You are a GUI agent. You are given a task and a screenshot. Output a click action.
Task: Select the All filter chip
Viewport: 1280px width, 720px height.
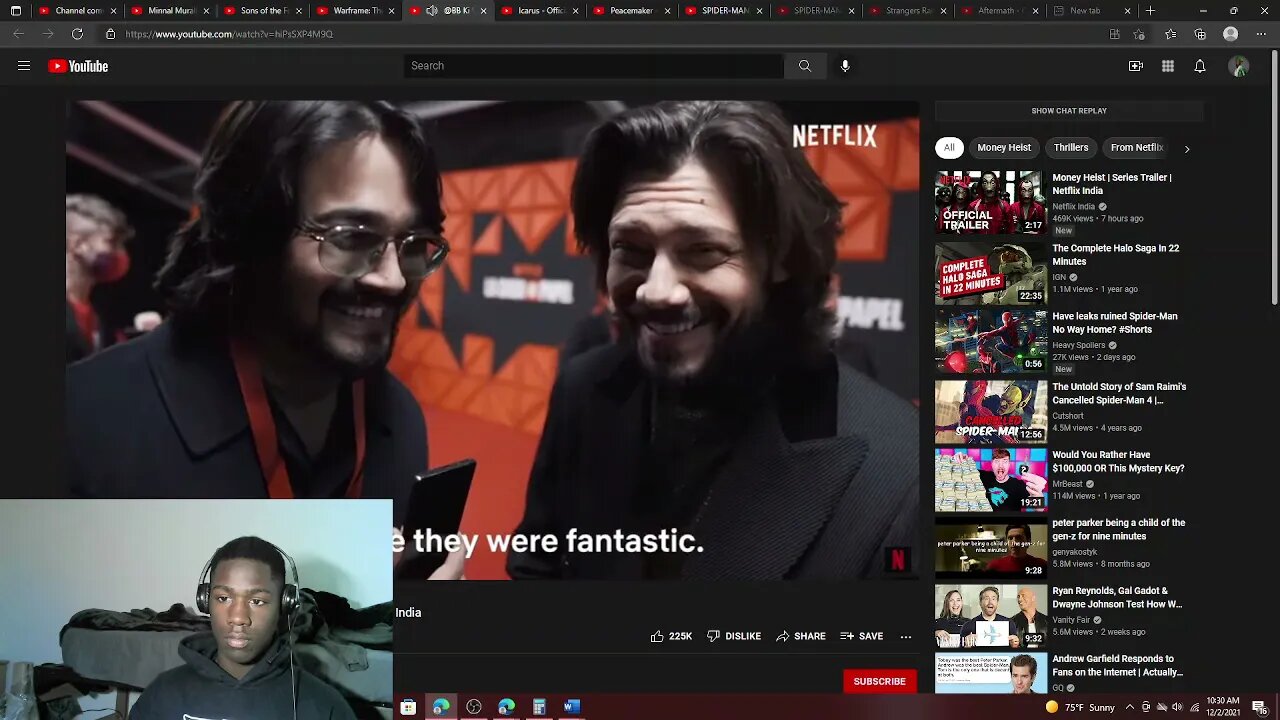[x=949, y=148]
